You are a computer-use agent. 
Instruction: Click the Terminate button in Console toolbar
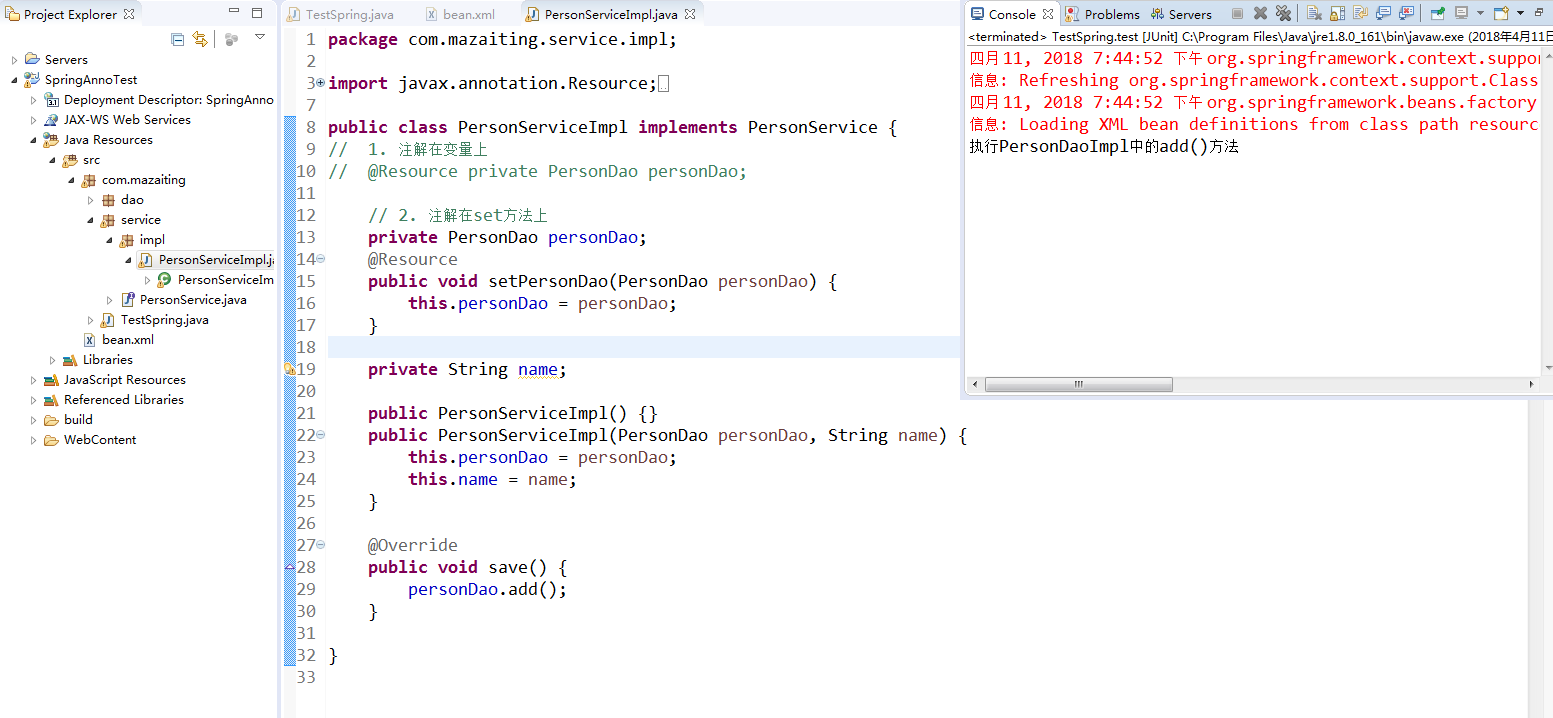[1237, 14]
